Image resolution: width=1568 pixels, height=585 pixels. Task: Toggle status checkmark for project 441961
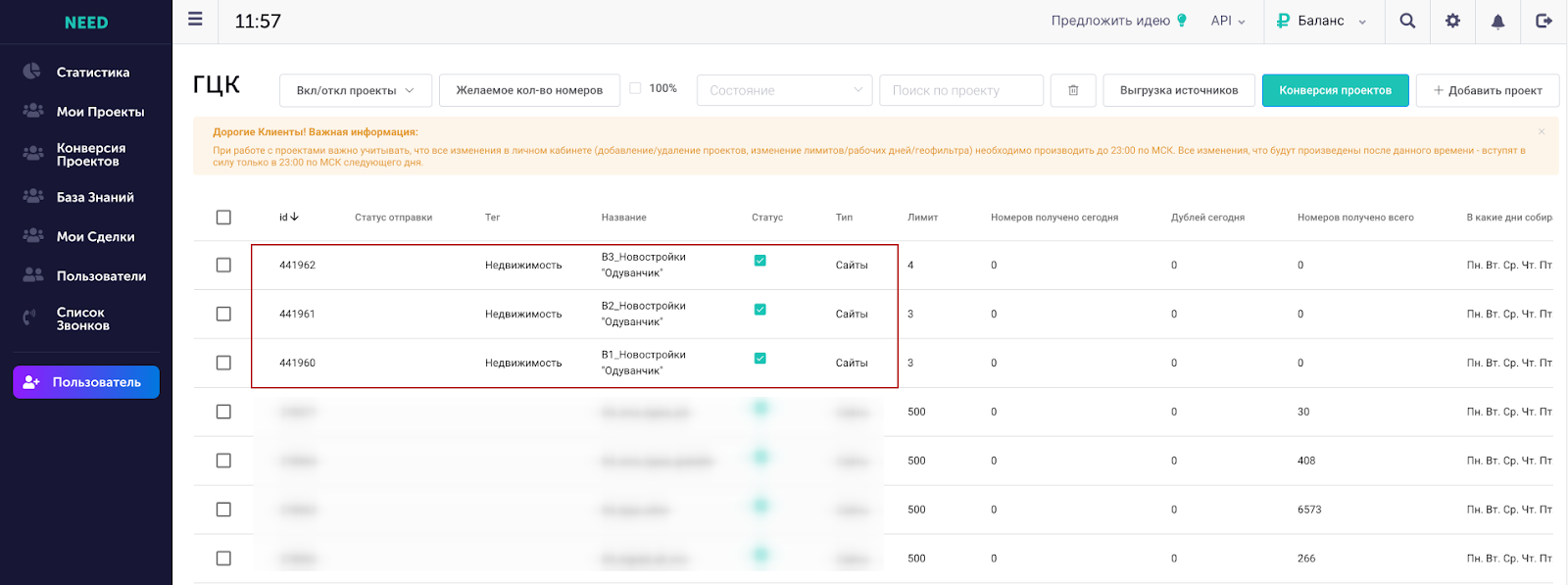point(759,310)
